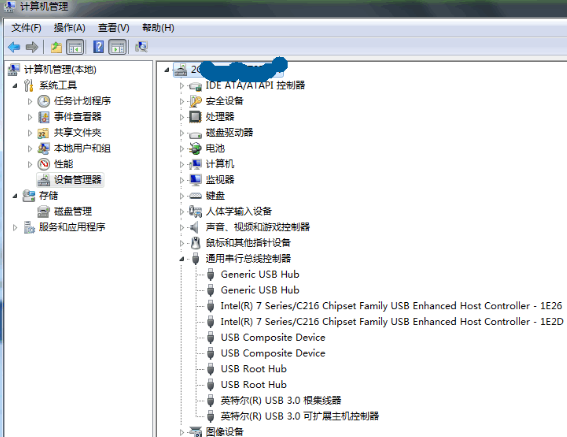This screenshot has width=567, height=437.
Task: Open the 操作(A) menu
Action: tap(69, 28)
